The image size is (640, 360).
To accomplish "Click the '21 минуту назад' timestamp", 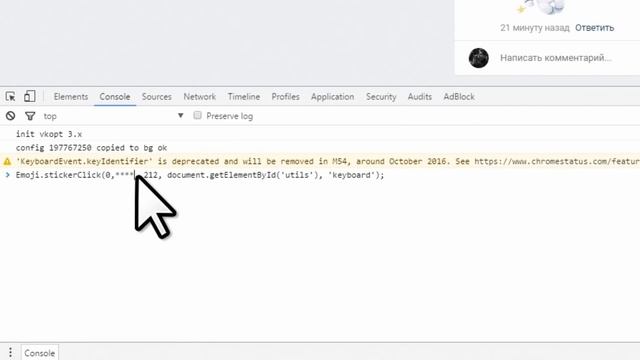I will (x=534, y=28).
